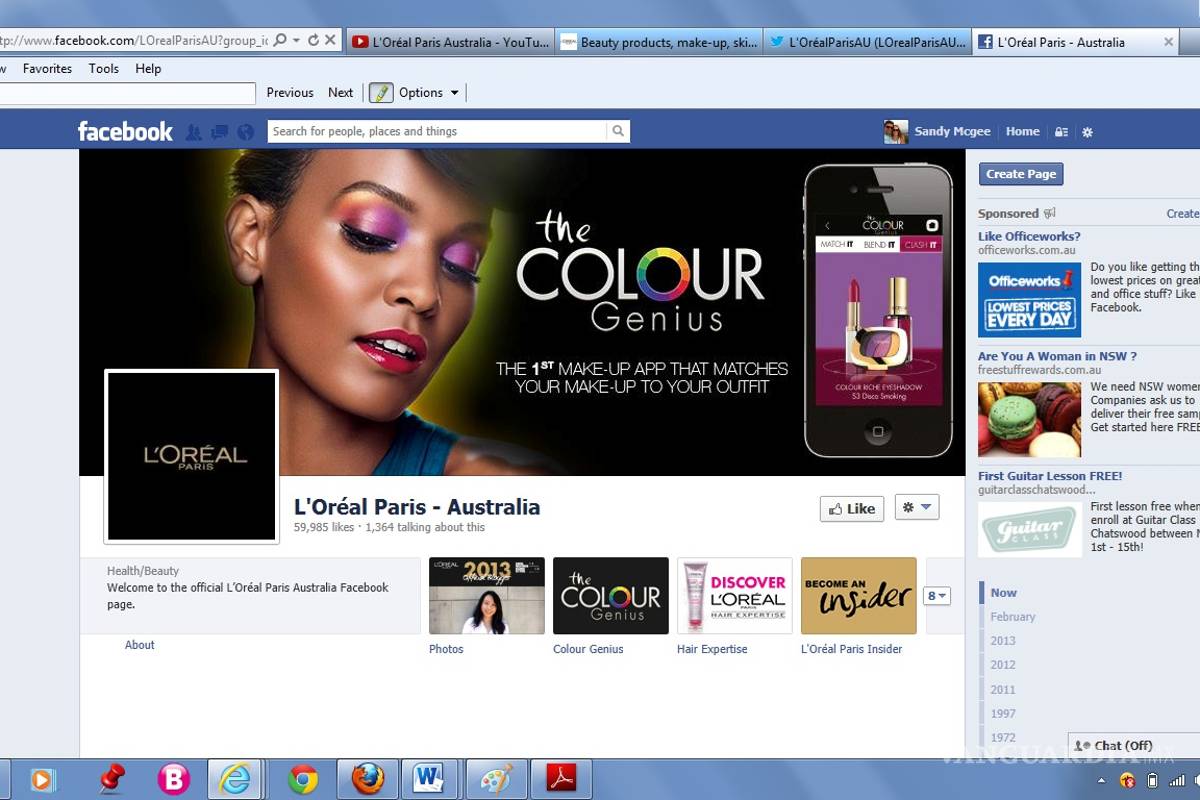The width and height of the screenshot is (1200, 800).
Task: Open the Facebook messages icon
Action: (218, 131)
